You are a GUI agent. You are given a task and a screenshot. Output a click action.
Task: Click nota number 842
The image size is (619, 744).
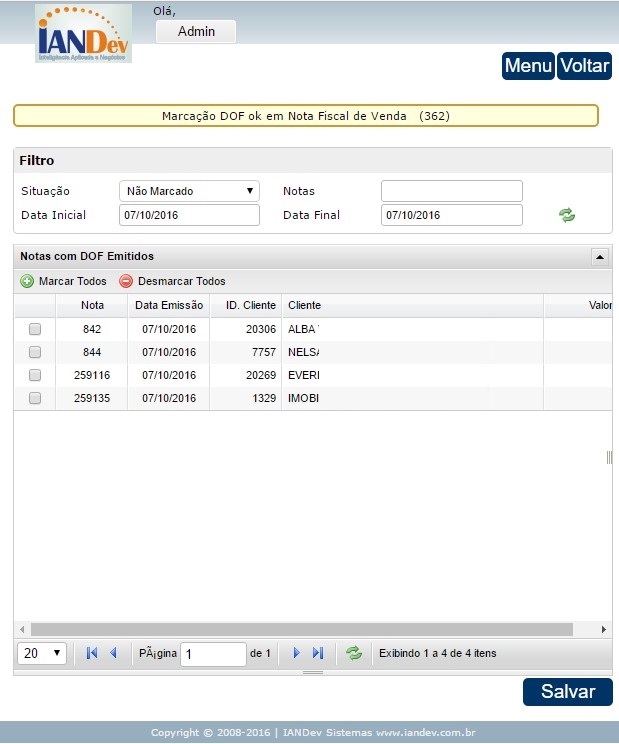coord(92,329)
